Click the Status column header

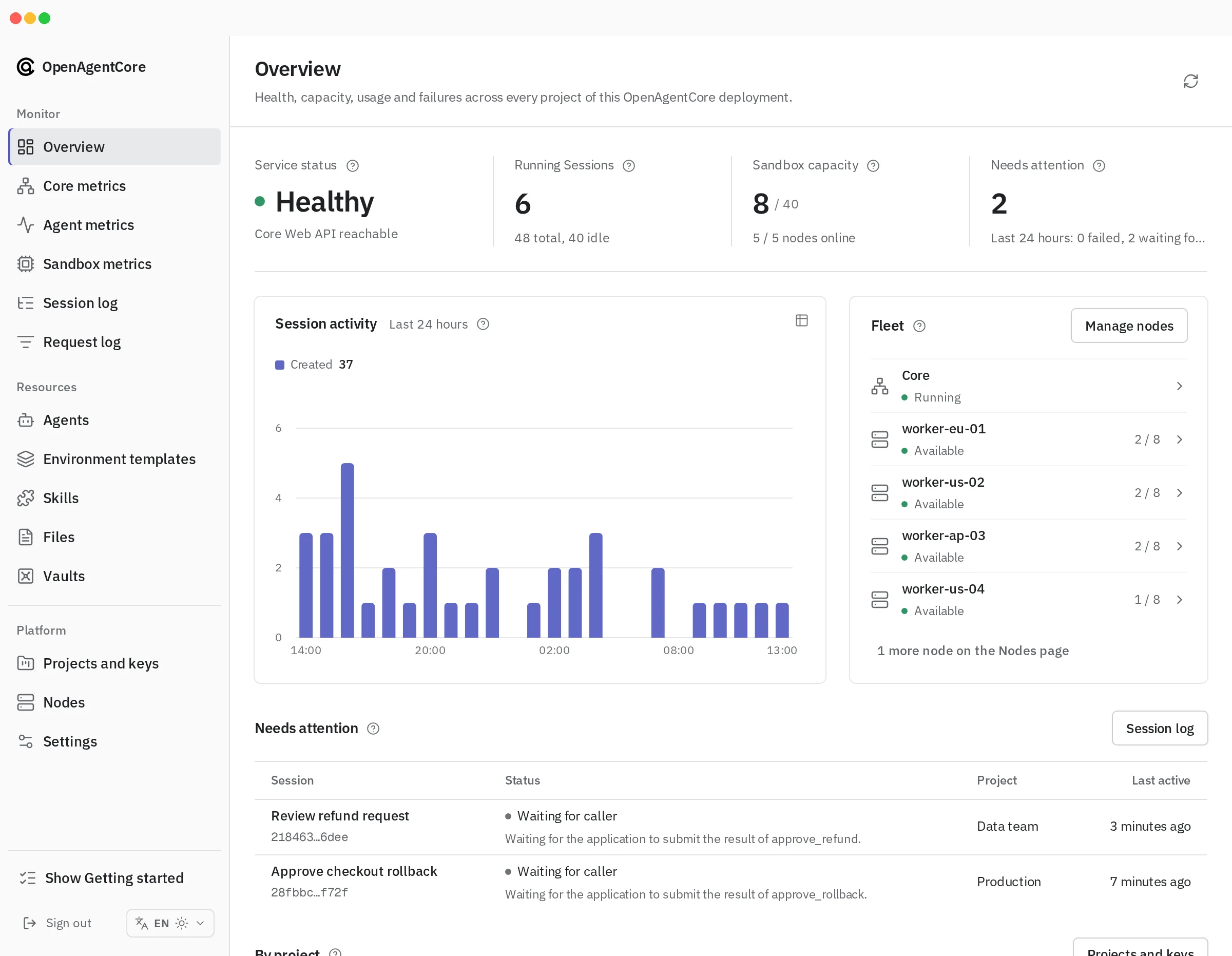(523, 780)
